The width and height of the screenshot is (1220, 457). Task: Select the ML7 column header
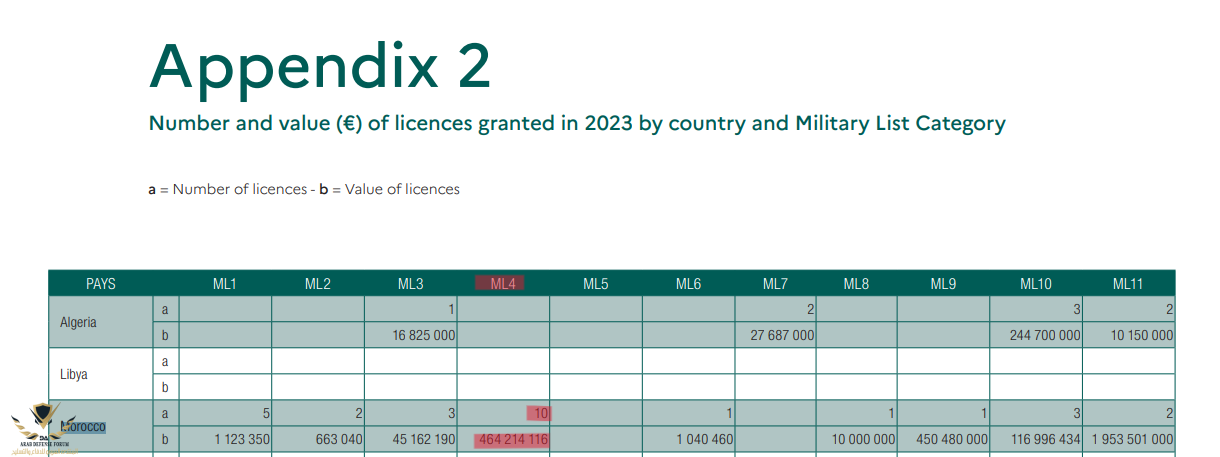[775, 284]
